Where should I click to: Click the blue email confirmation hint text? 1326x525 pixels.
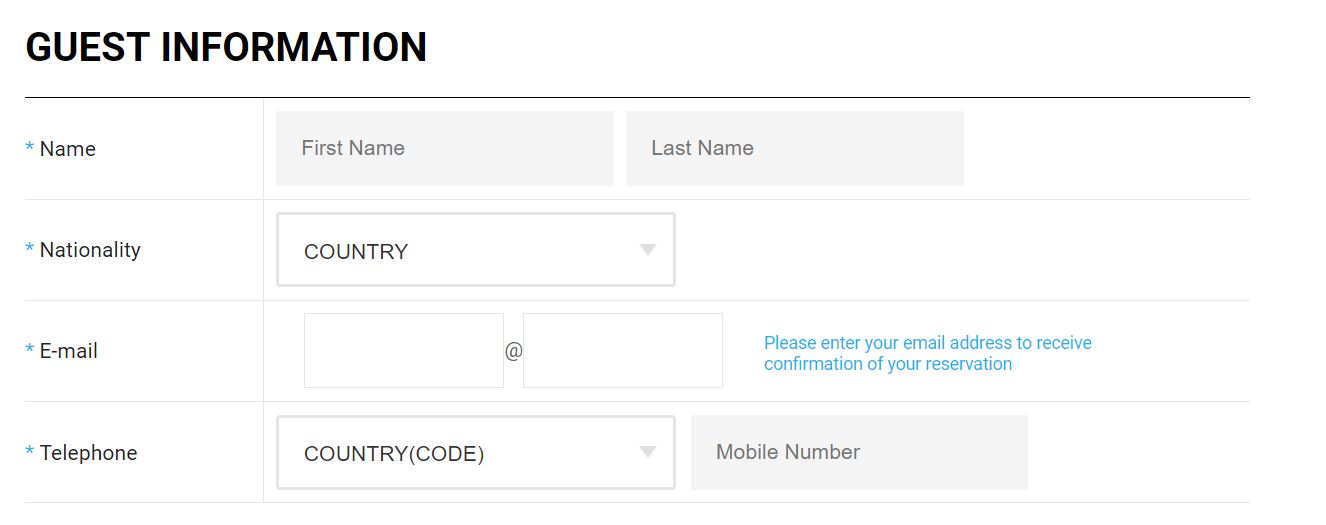(927, 353)
